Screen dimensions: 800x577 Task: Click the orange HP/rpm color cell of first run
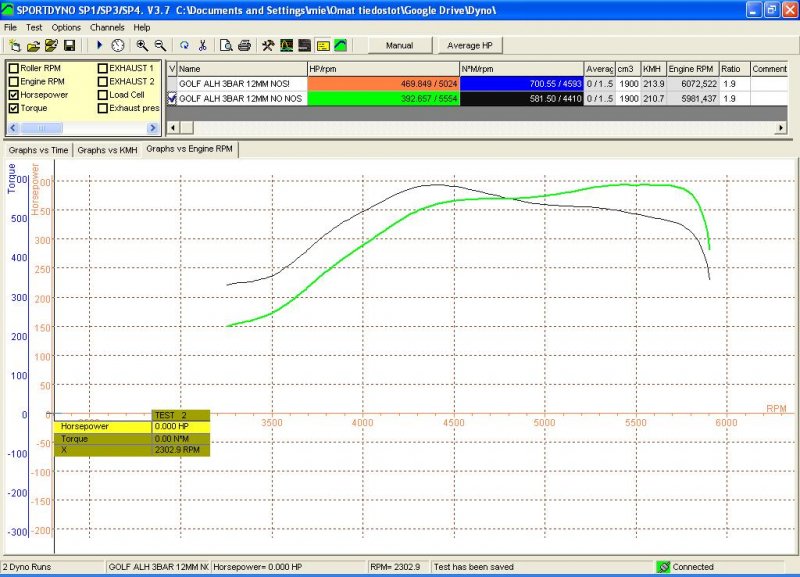(x=383, y=84)
